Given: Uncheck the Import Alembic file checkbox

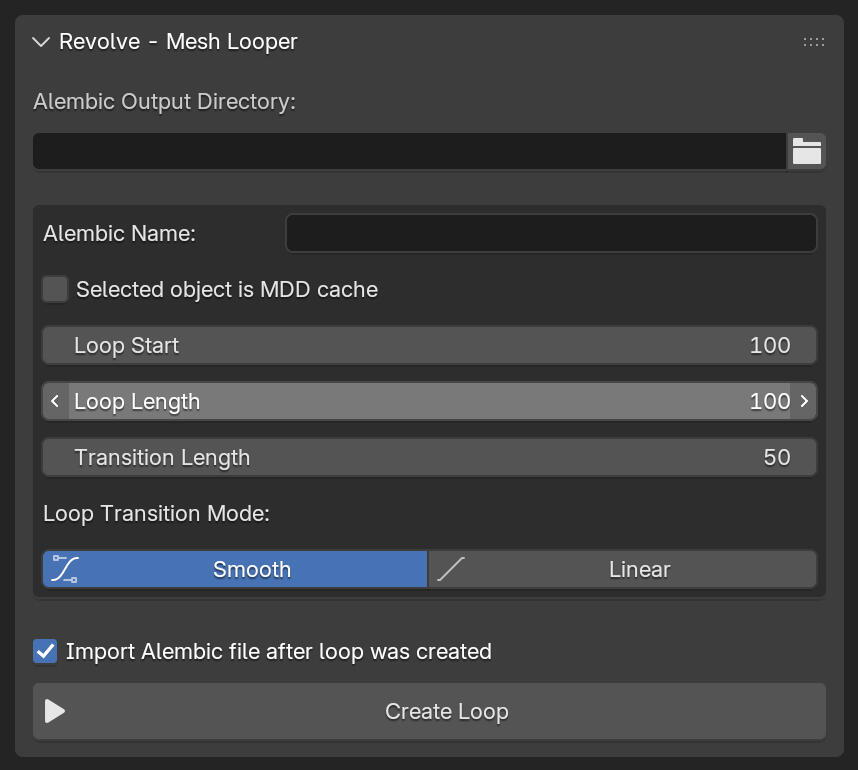Looking at the screenshot, I should (x=45, y=652).
